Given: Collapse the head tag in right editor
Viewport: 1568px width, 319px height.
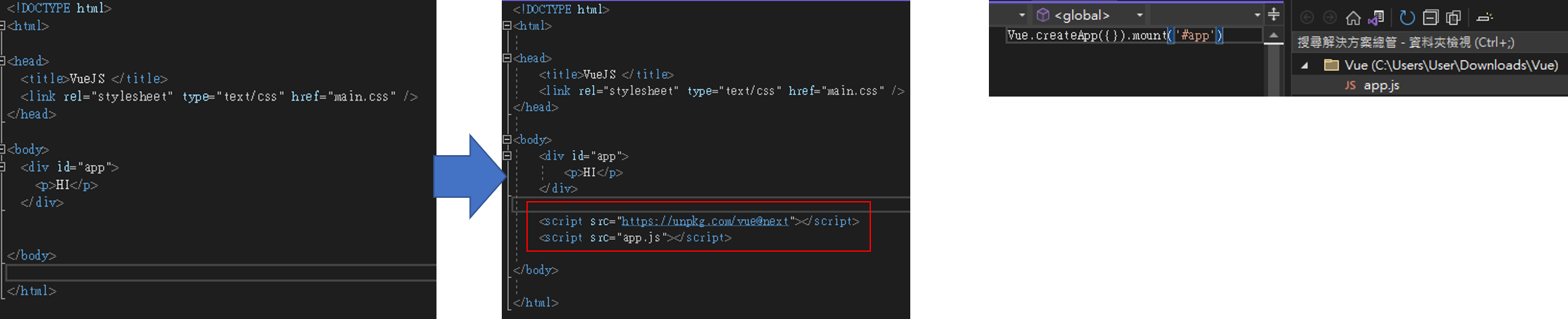Looking at the screenshot, I should [507, 59].
